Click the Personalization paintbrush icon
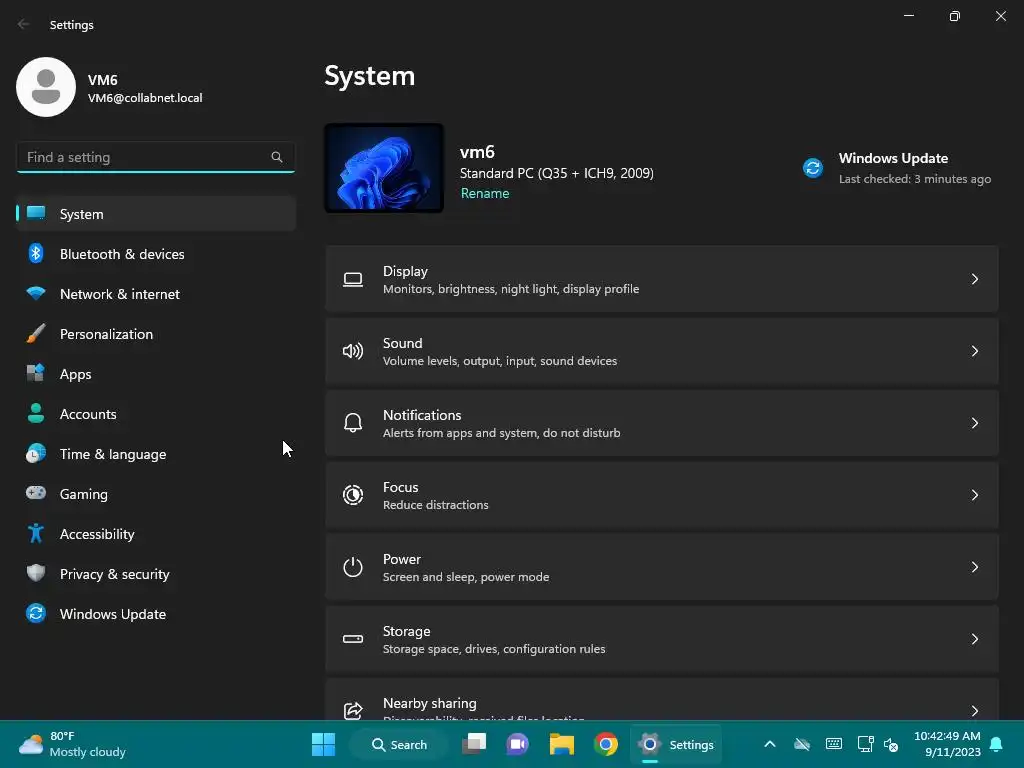The width and height of the screenshot is (1024, 768). click(x=36, y=333)
